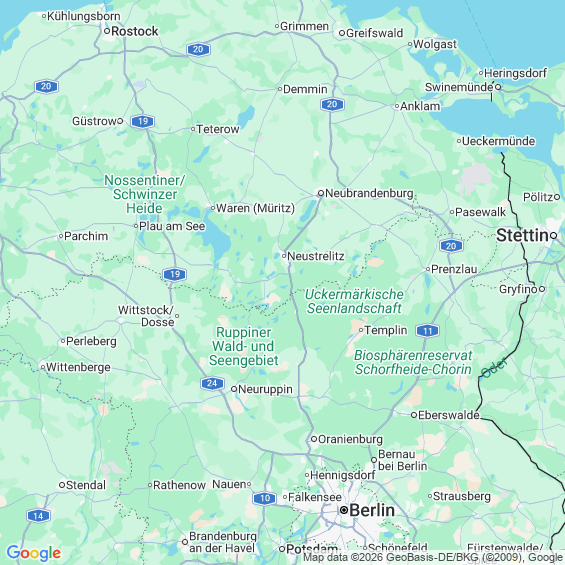The width and height of the screenshot is (565, 565).
Task: Click the A19 shield near Güstrow
Action: [x=143, y=121]
